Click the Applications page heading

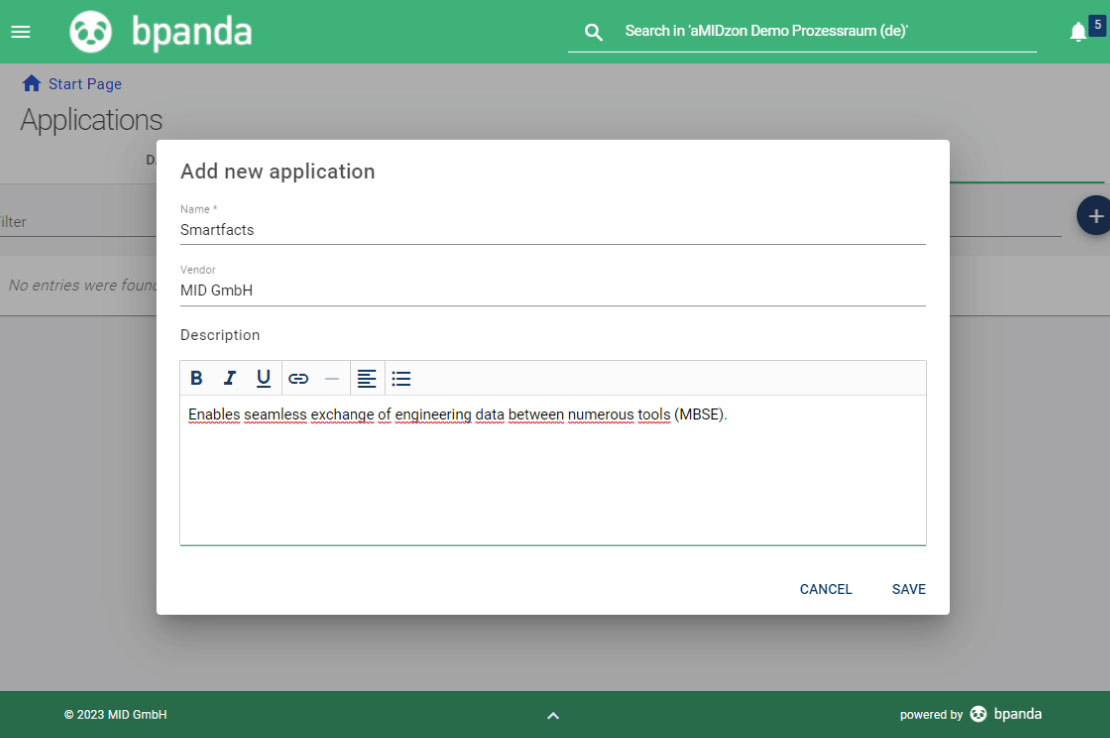click(91, 120)
